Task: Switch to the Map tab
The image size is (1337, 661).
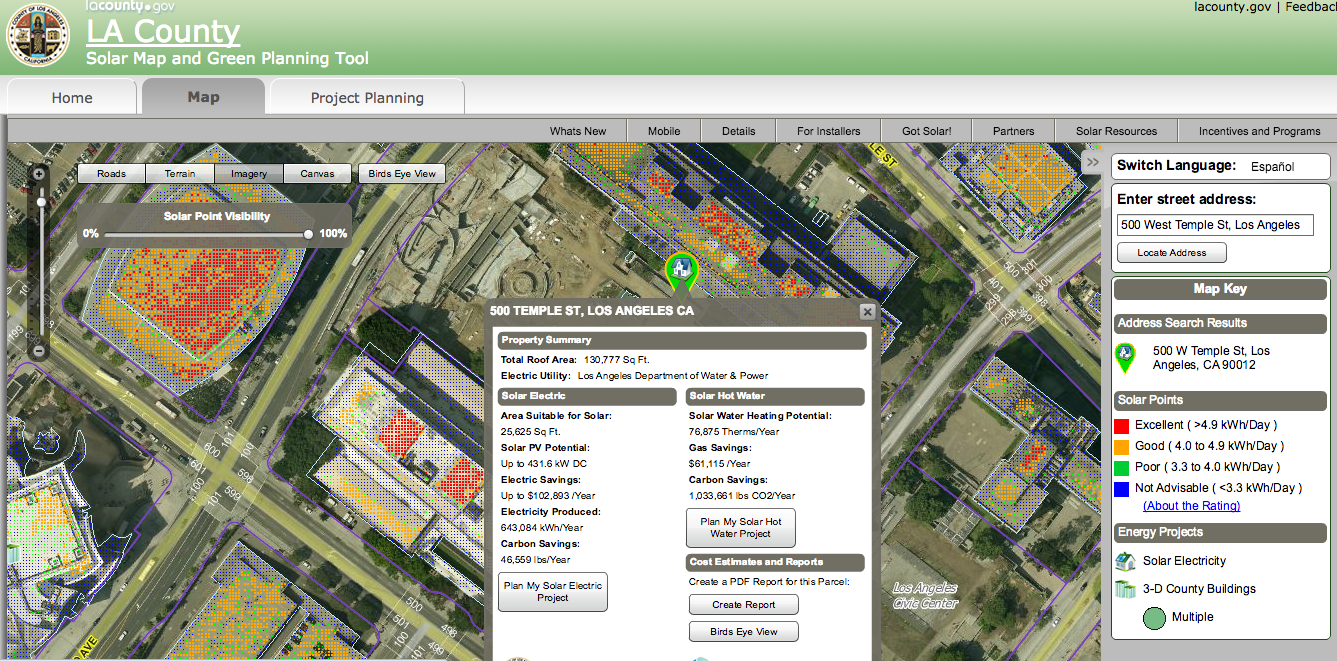Action: pyautogui.click(x=203, y=97)
